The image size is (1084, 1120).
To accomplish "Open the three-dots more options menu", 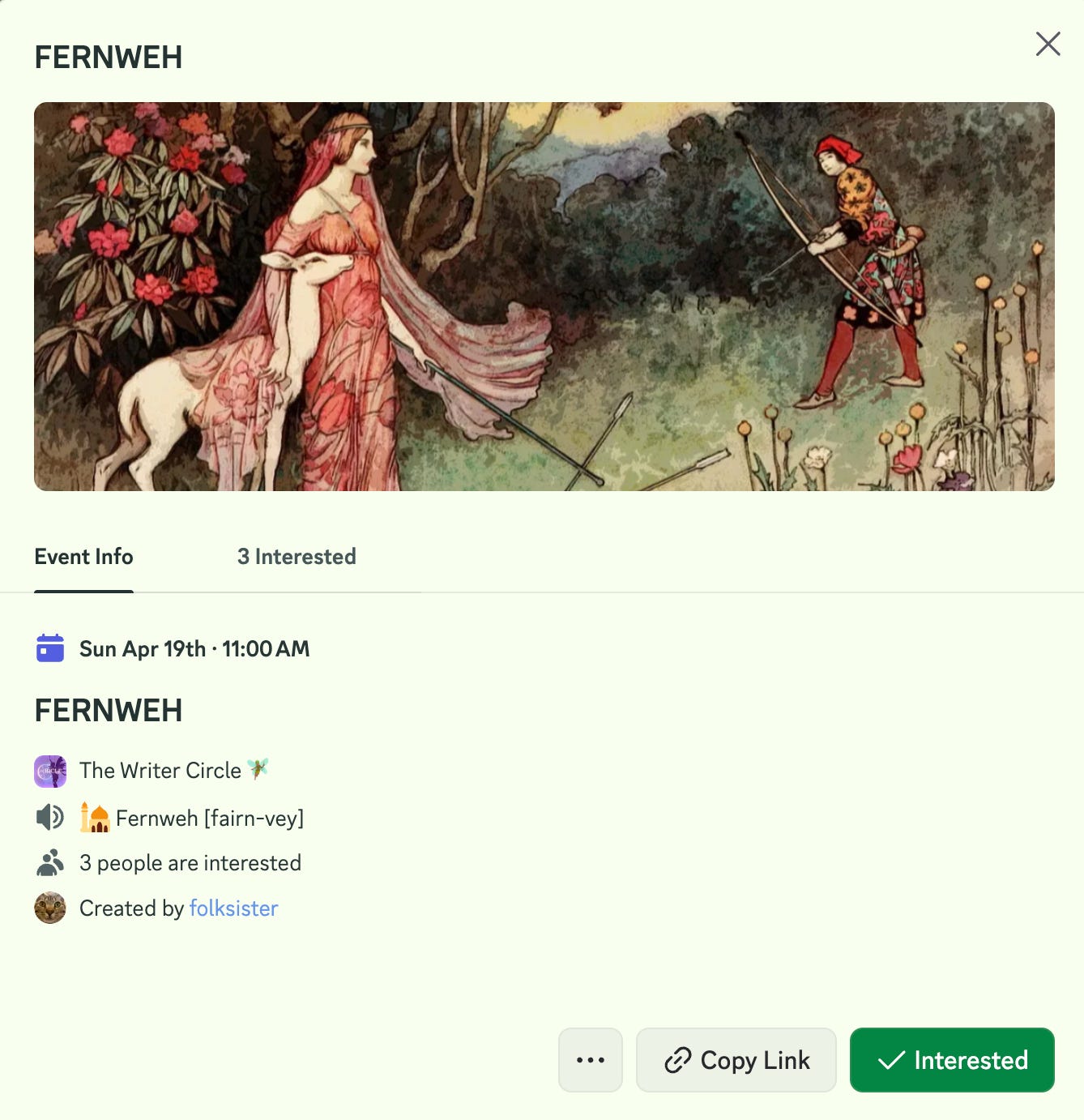I will 591,1060.
